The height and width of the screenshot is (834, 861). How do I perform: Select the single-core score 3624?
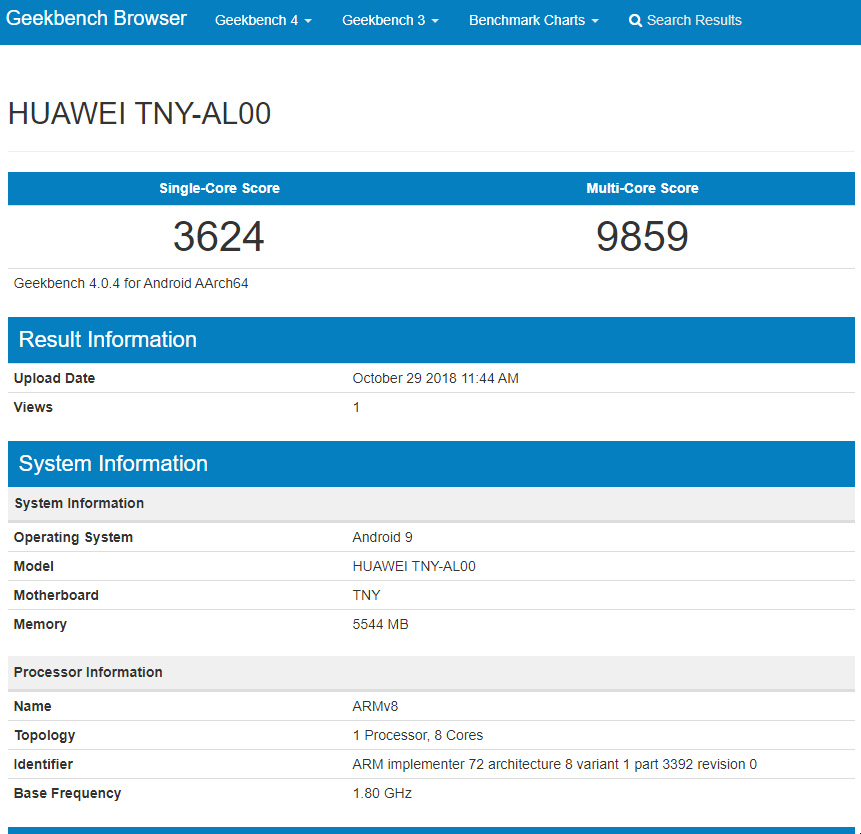click(x=219, y=237)
